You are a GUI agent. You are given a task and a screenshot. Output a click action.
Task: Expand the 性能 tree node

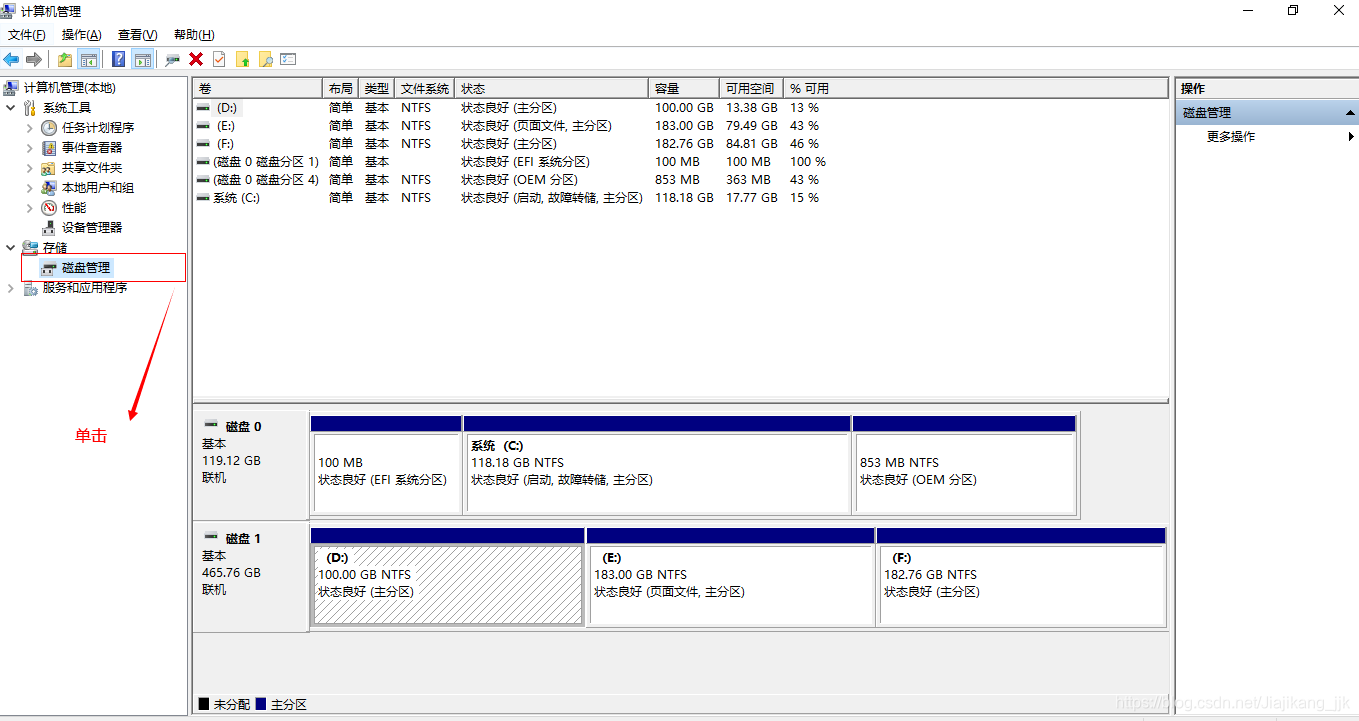30,208
